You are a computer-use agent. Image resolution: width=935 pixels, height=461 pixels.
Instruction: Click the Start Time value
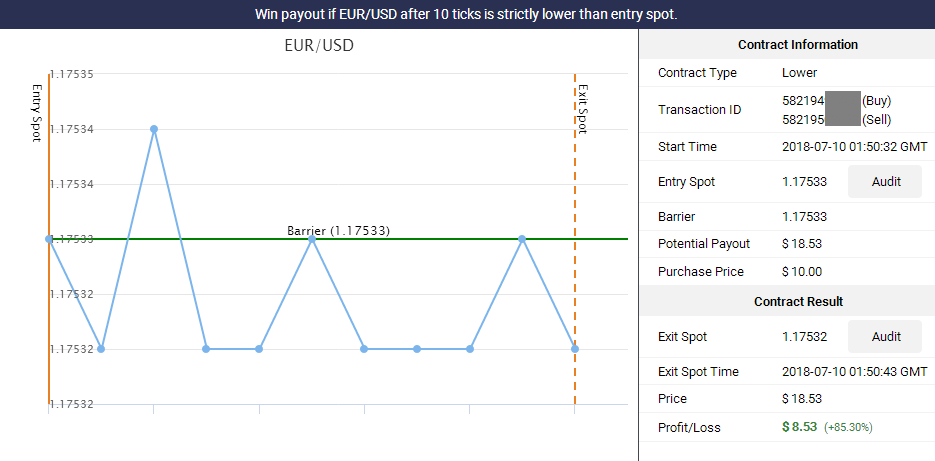click(854, 147)
